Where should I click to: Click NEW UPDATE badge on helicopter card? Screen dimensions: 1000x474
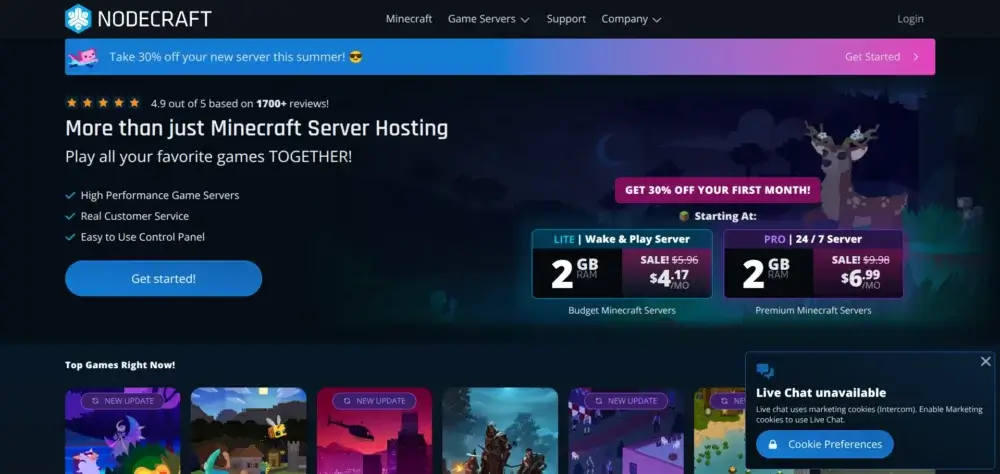pos(374,401)
